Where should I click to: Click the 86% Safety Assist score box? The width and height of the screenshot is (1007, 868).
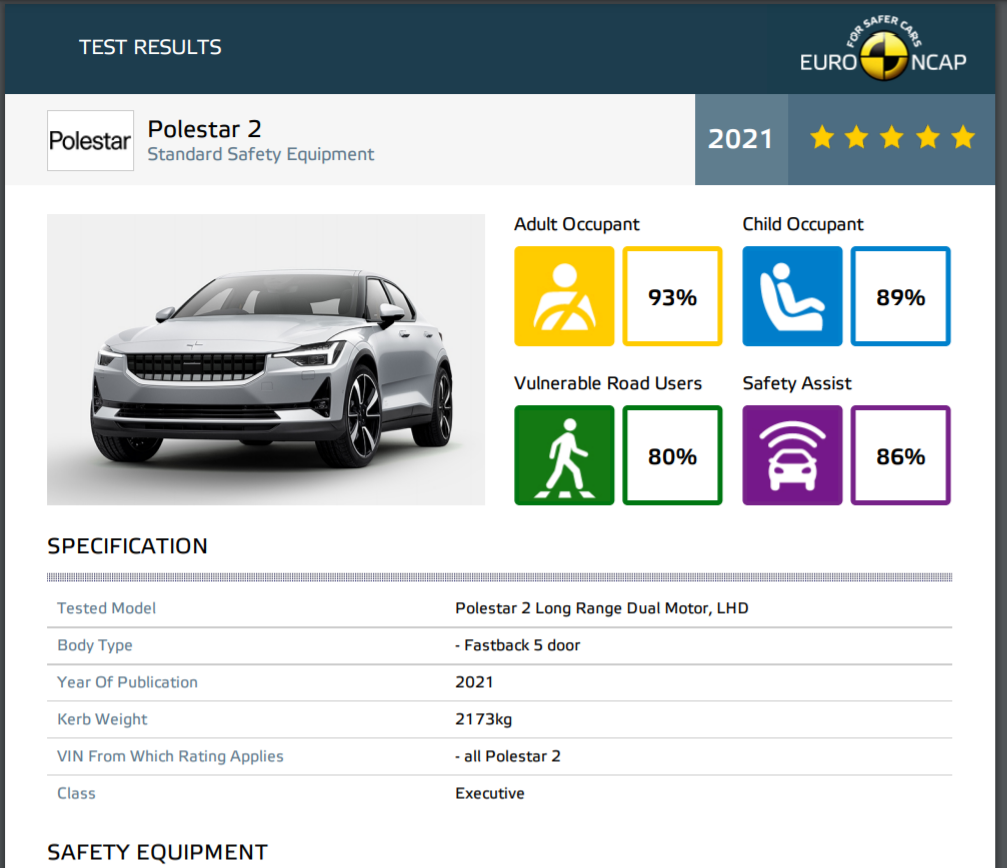click(x=900, y=455)
